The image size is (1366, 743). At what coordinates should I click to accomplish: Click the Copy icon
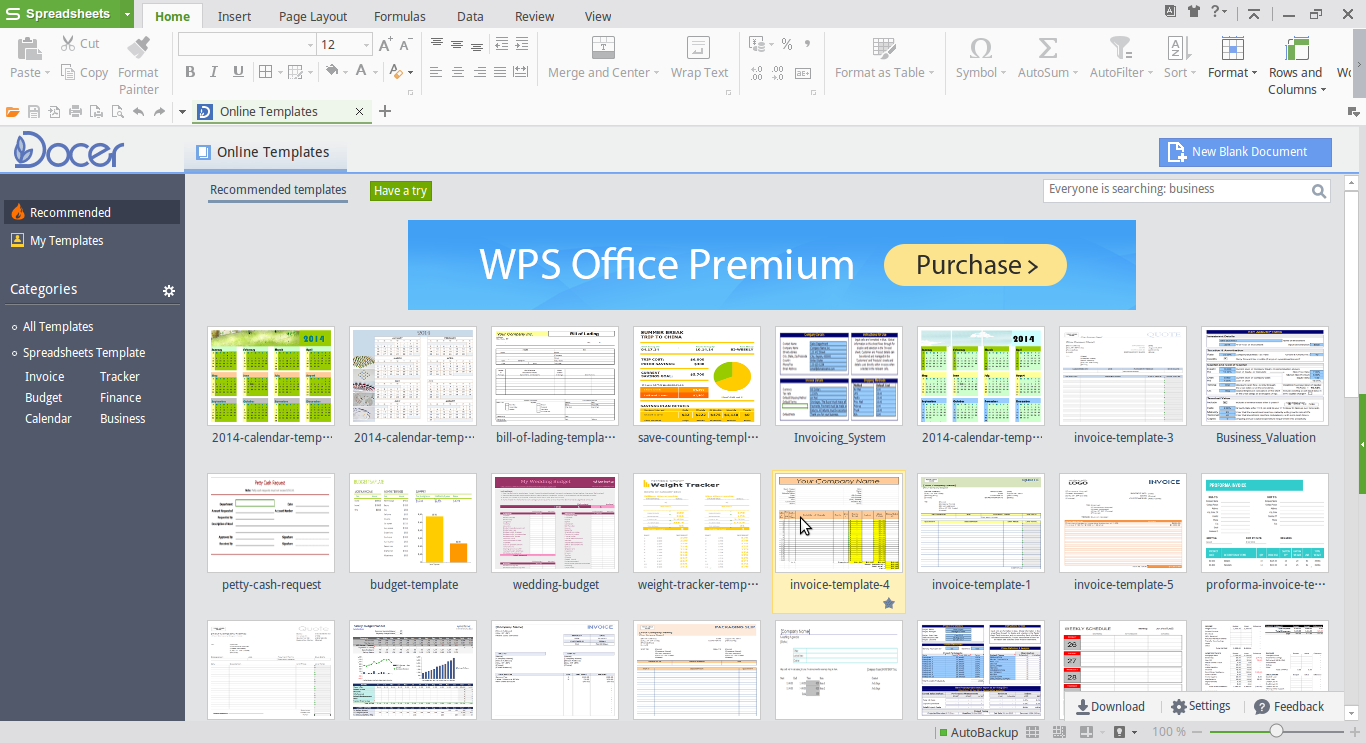pyautogui.click(x=68, y=72)
